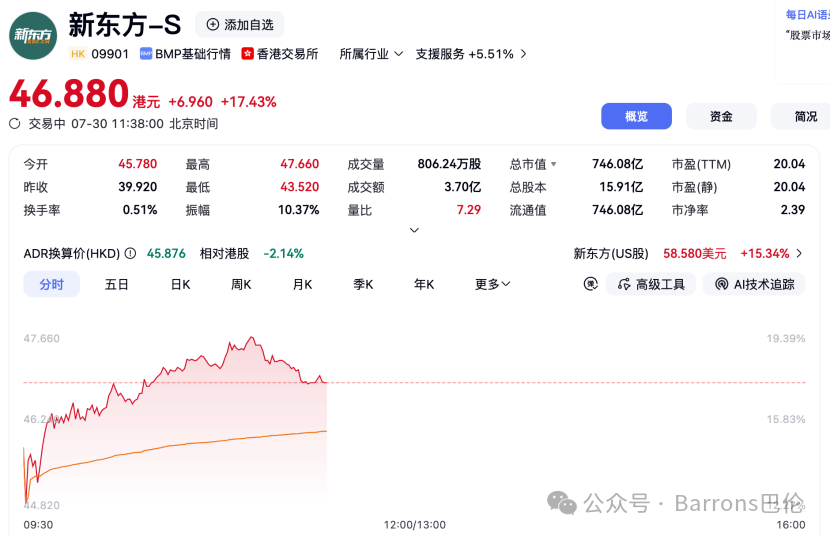Screen dimensions: 830x536
Task: Open AI技术追踪 tracking
Action: tap(754, 284)
